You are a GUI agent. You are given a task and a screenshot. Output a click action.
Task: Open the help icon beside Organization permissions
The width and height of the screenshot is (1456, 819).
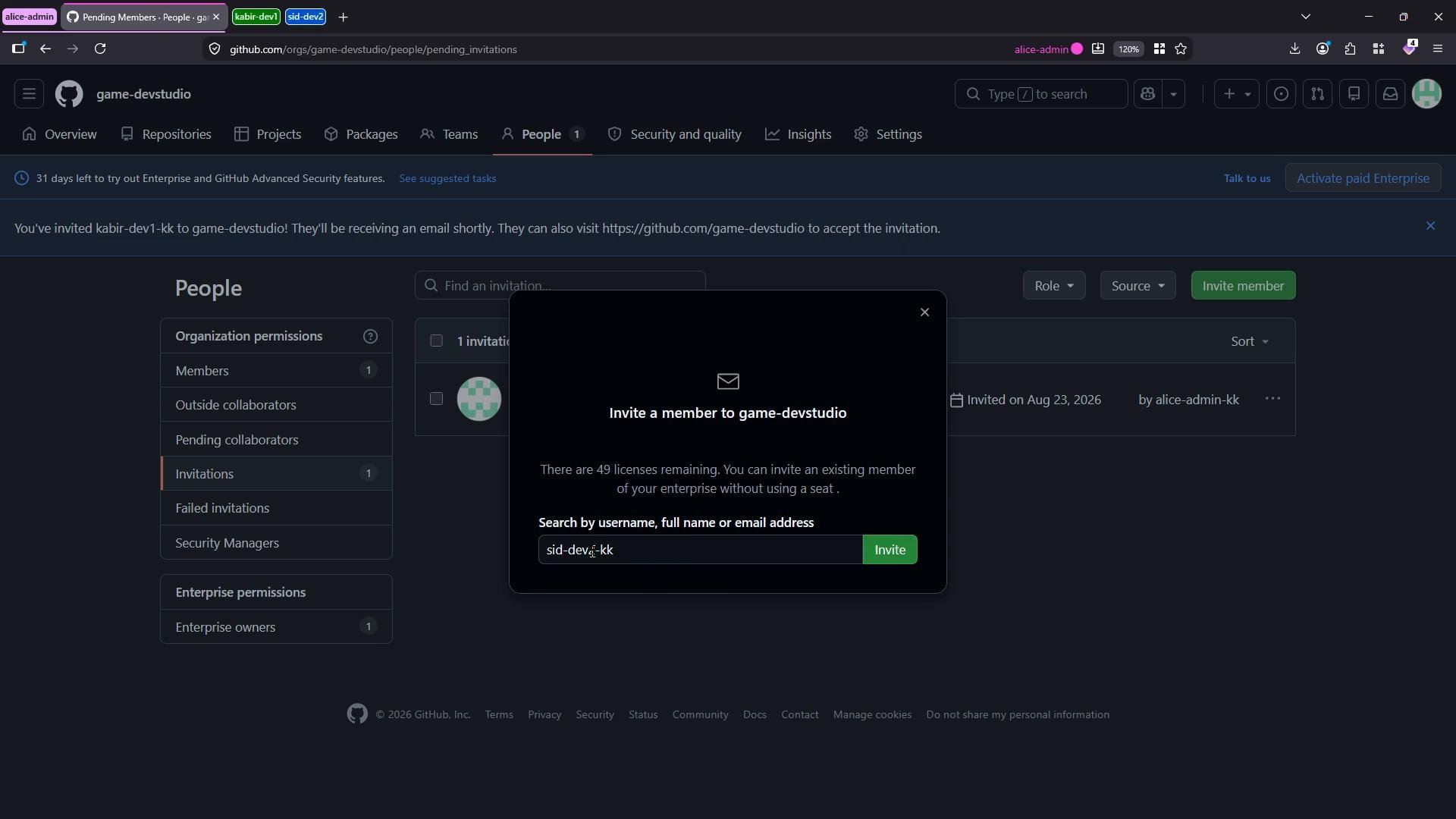[x=370, y=337]
